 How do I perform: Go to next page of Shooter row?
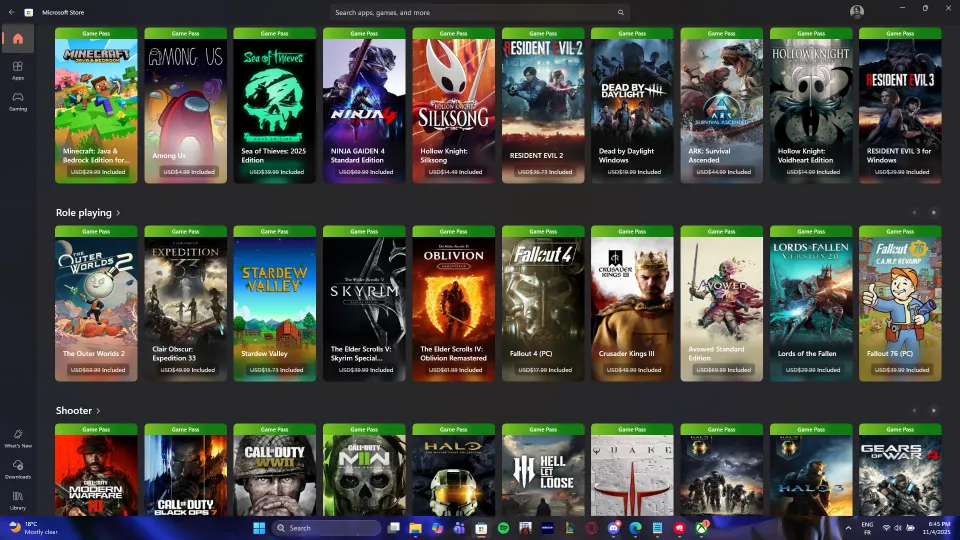(x=933, y=410)
